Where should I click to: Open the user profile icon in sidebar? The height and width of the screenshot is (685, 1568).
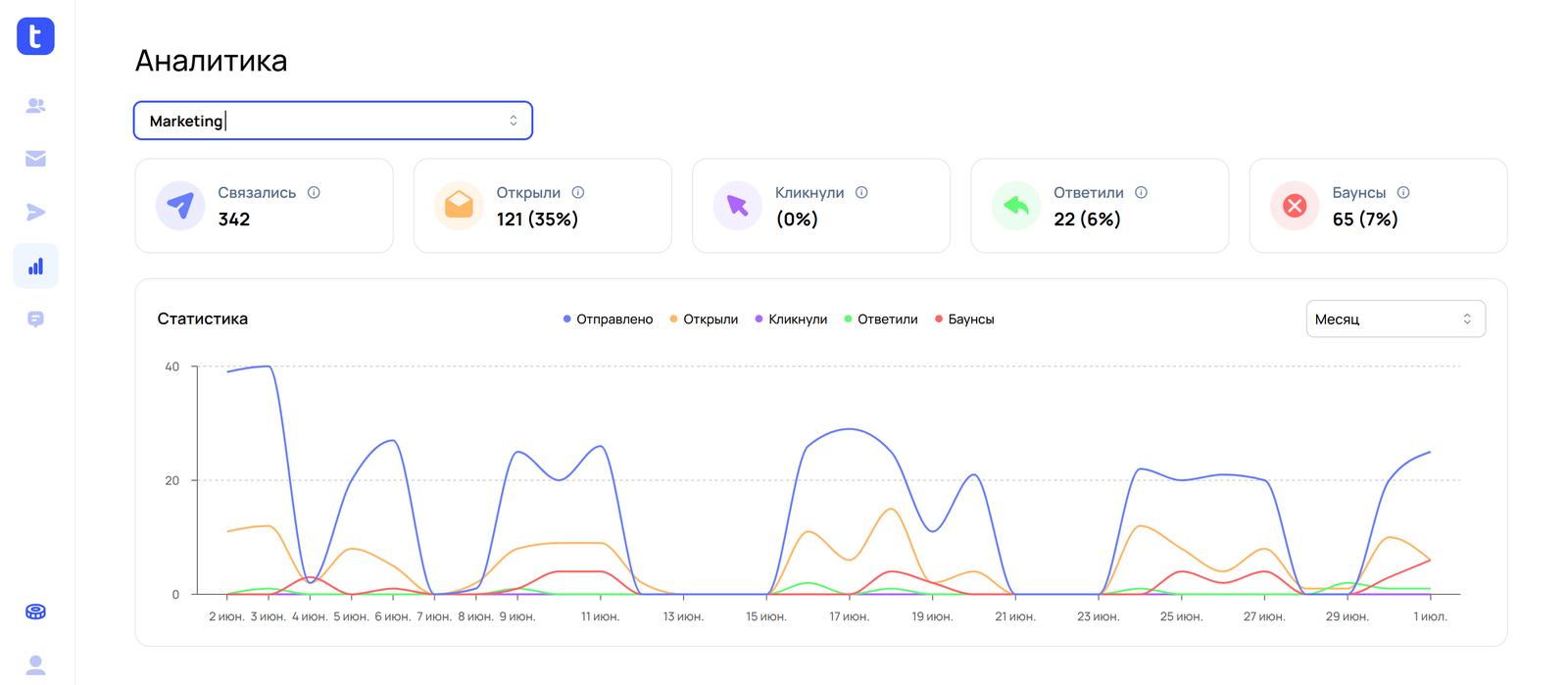pos(35,664)
